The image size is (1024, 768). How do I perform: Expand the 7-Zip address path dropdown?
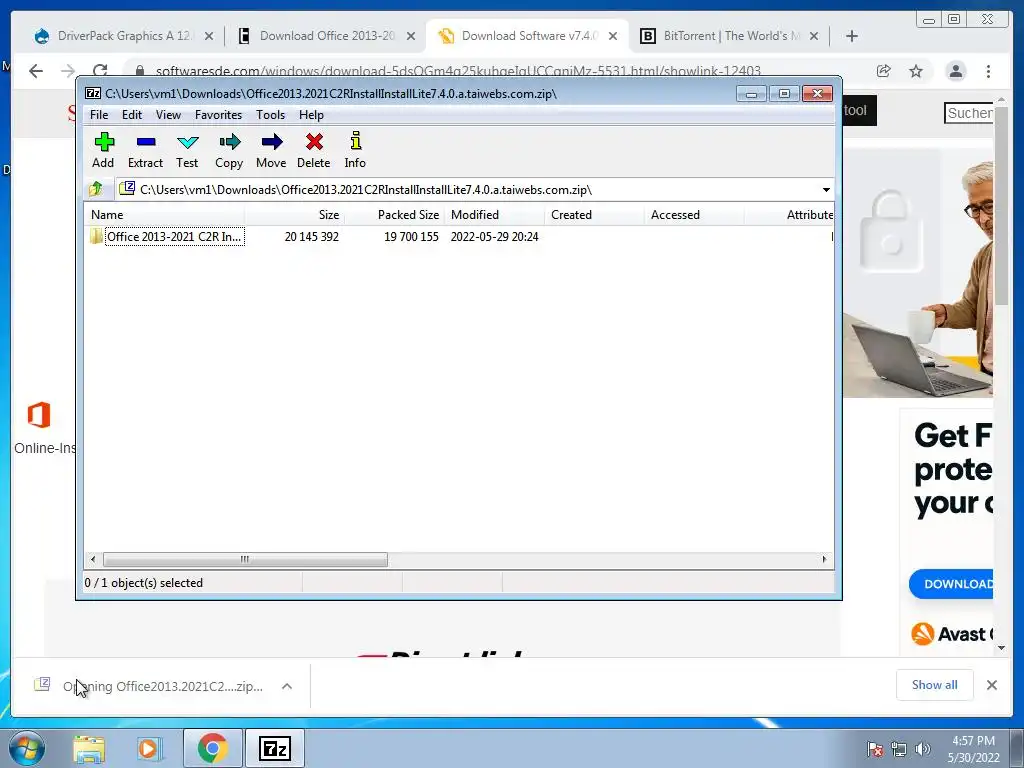pos(826,190)
